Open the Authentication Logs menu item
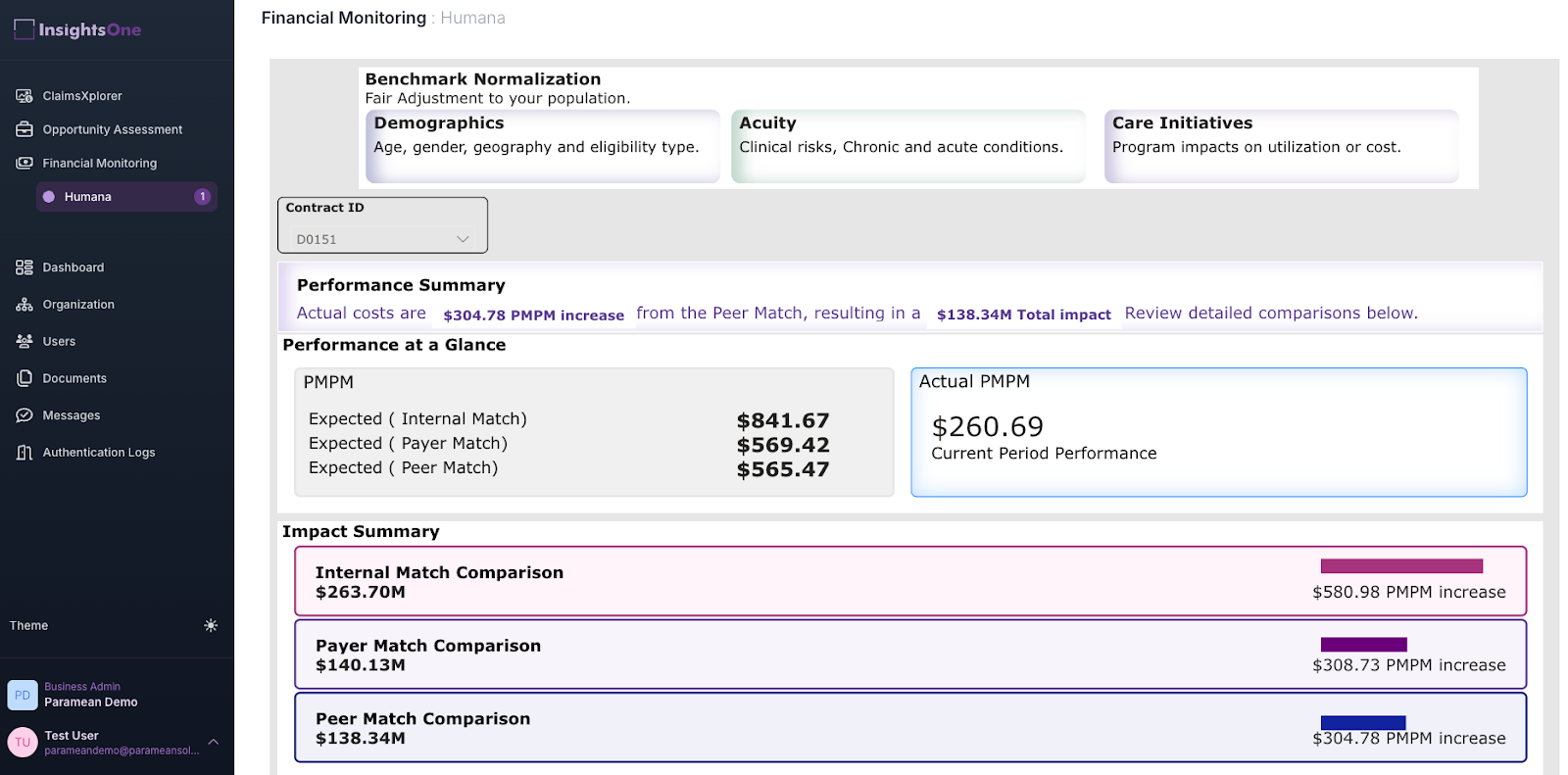1568x775 pixels. (98, 453)
